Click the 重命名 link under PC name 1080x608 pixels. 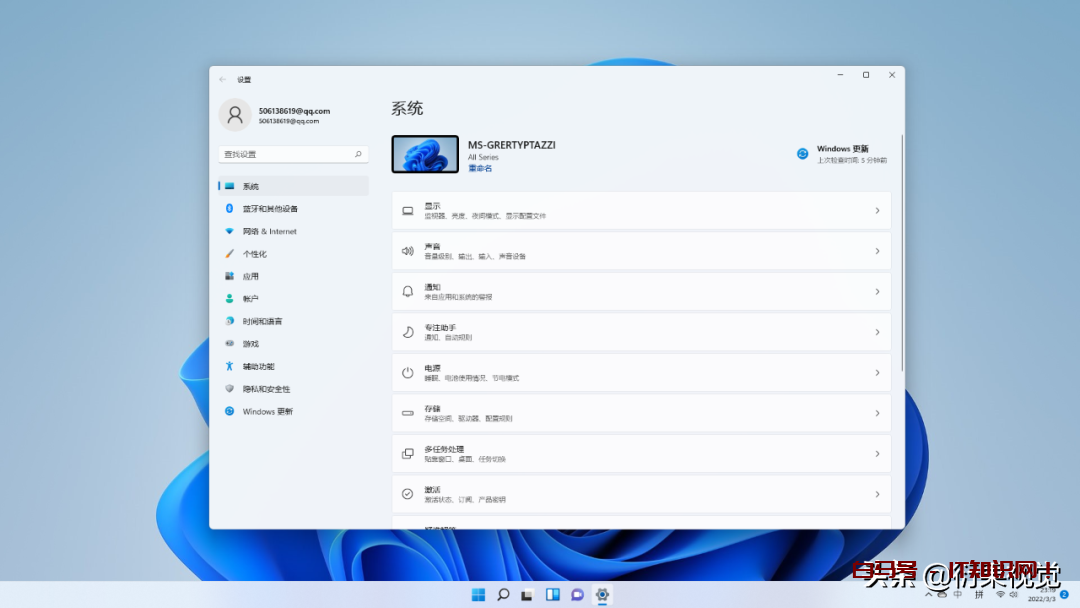coord(480,169)
